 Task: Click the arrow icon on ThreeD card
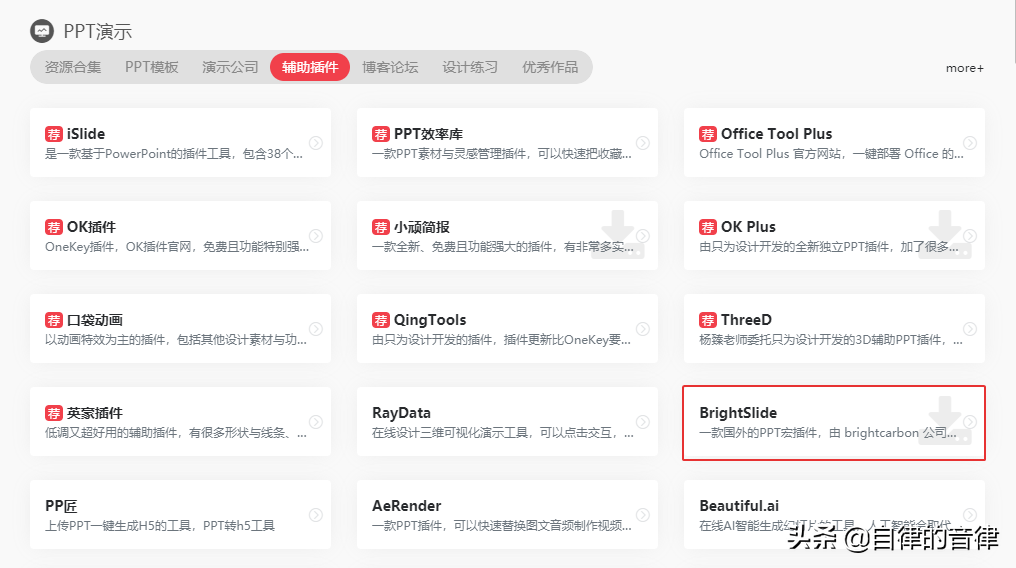tap(970, 329)
